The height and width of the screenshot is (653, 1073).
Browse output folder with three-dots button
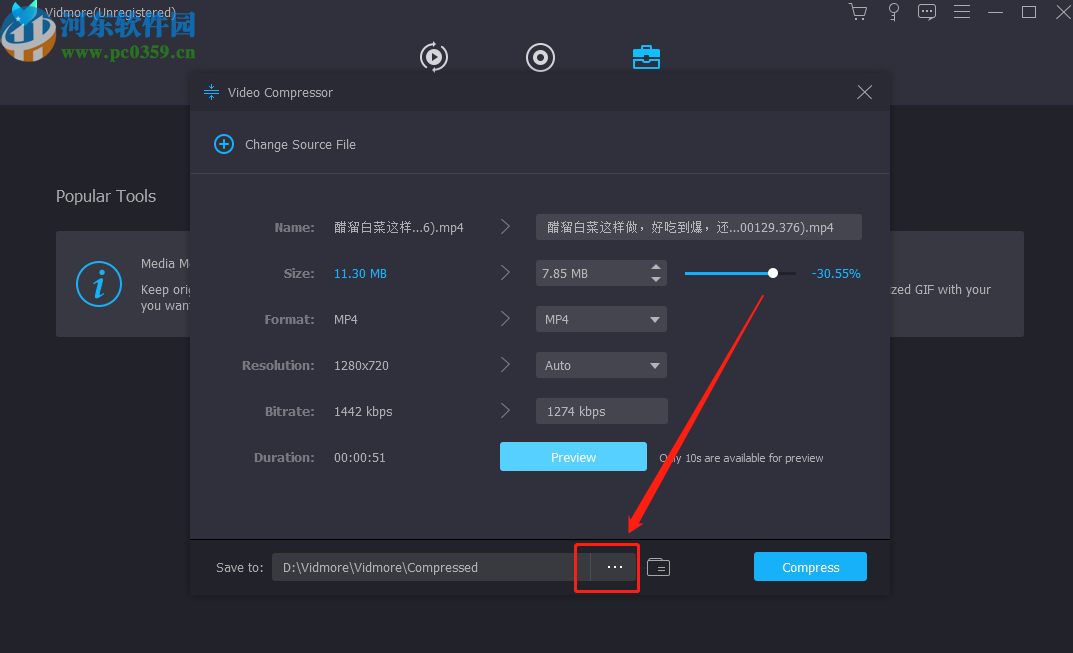pyautogui.click(x=615, y=567)
